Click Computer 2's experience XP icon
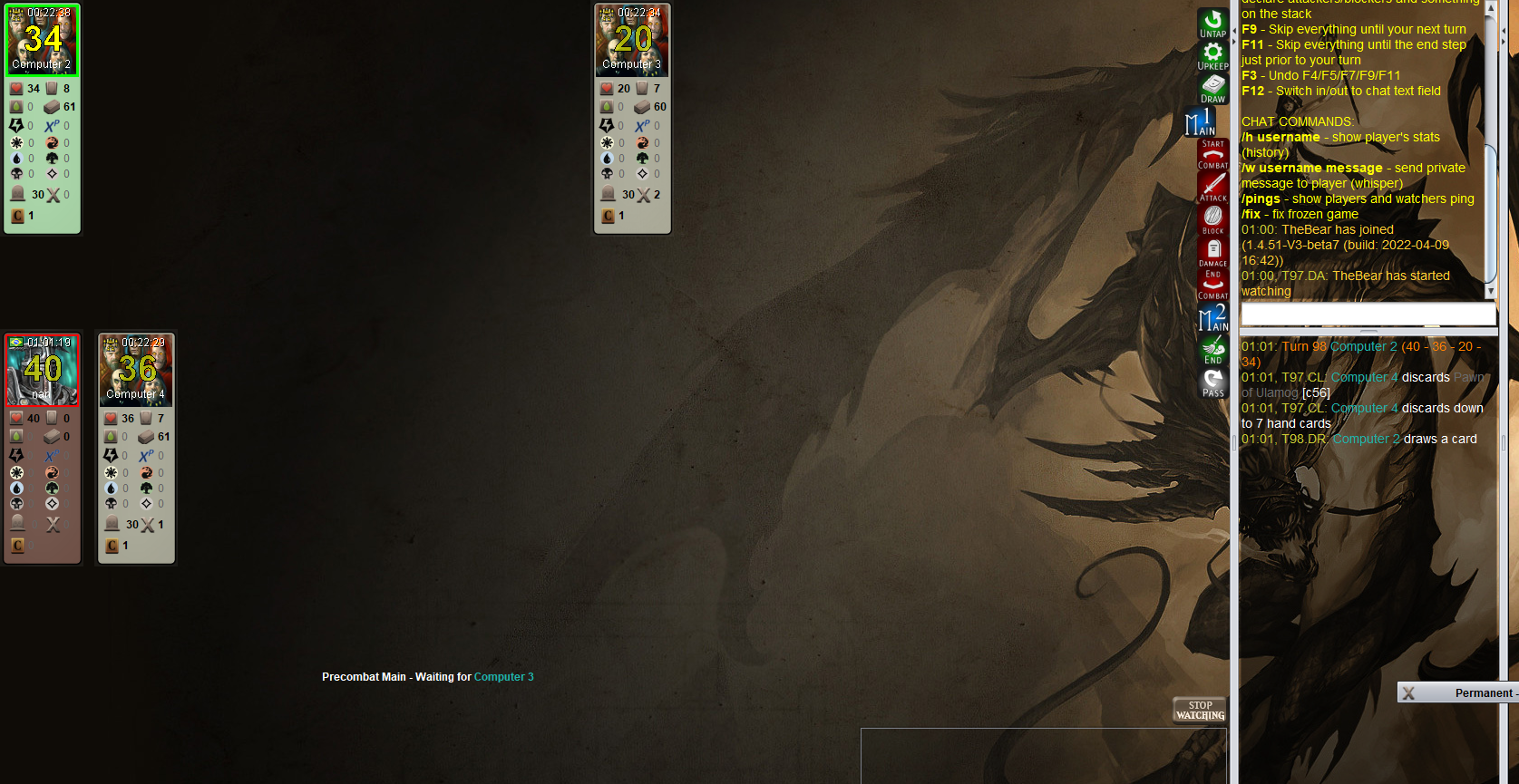Image resolution: width=1519 pixels, height=784 pixels. [x=52, y=125]
